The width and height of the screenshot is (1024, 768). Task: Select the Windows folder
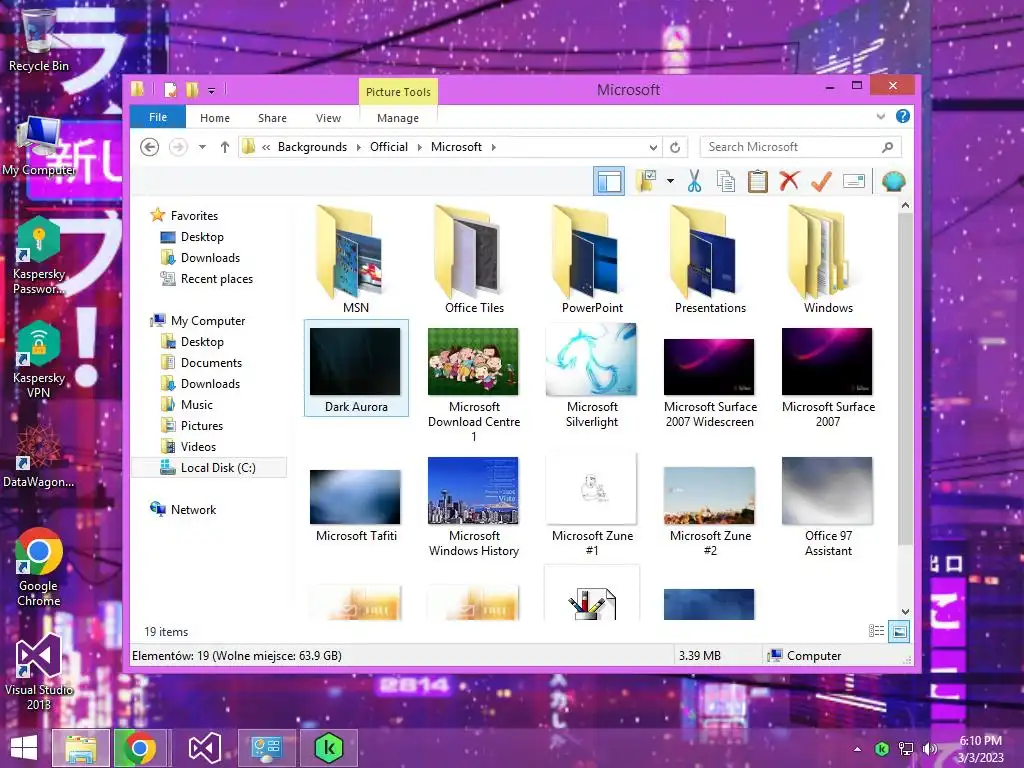tap(828, 260)
